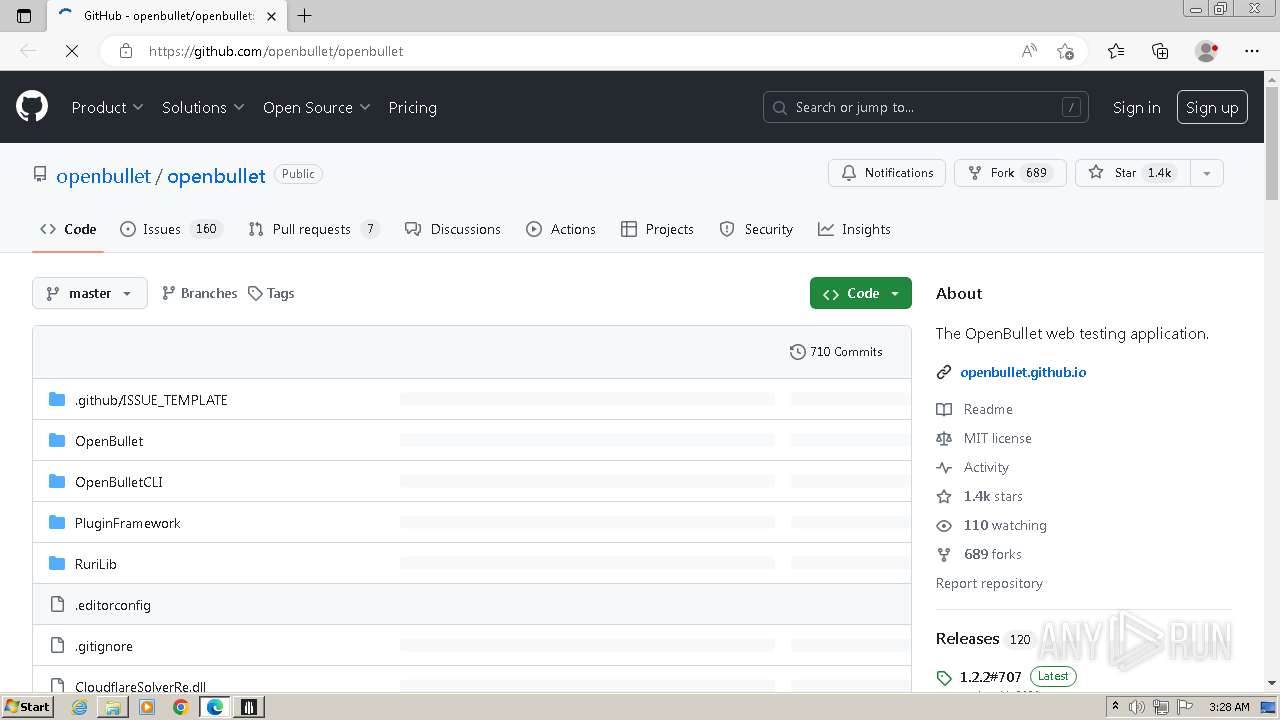The image size is (1280, 720).
Task: Open the Pricing page
Action: tap(412, 107)
